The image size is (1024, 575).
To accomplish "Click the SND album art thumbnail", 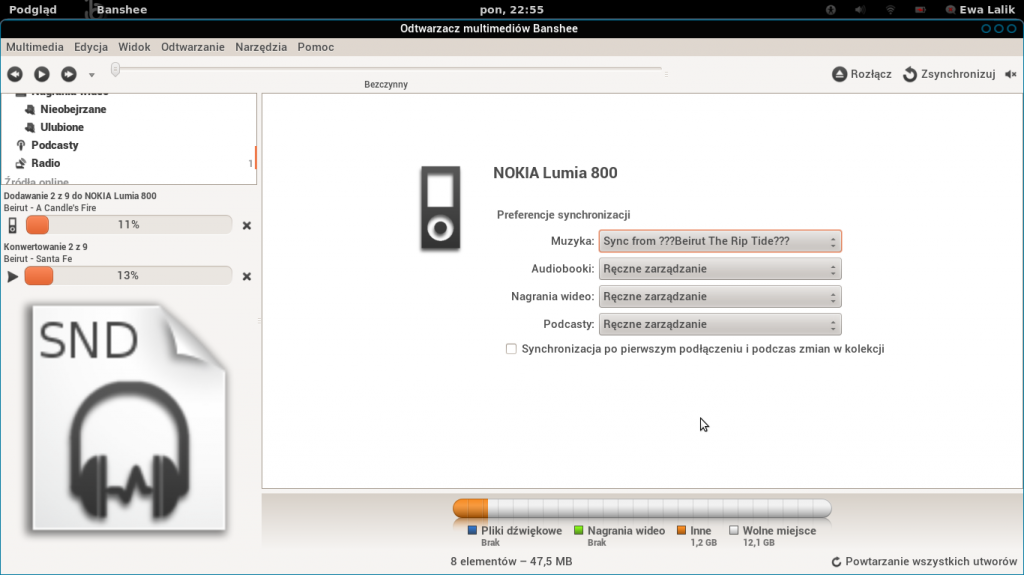I will tap(129, 418).
